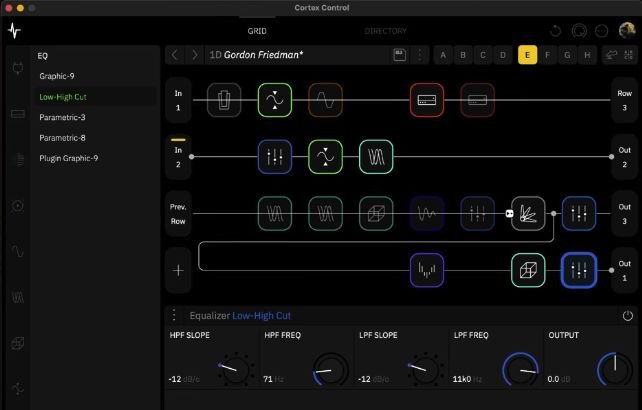Choose Parametric-3 from the EQ list
642x410 pixels.
95,117
